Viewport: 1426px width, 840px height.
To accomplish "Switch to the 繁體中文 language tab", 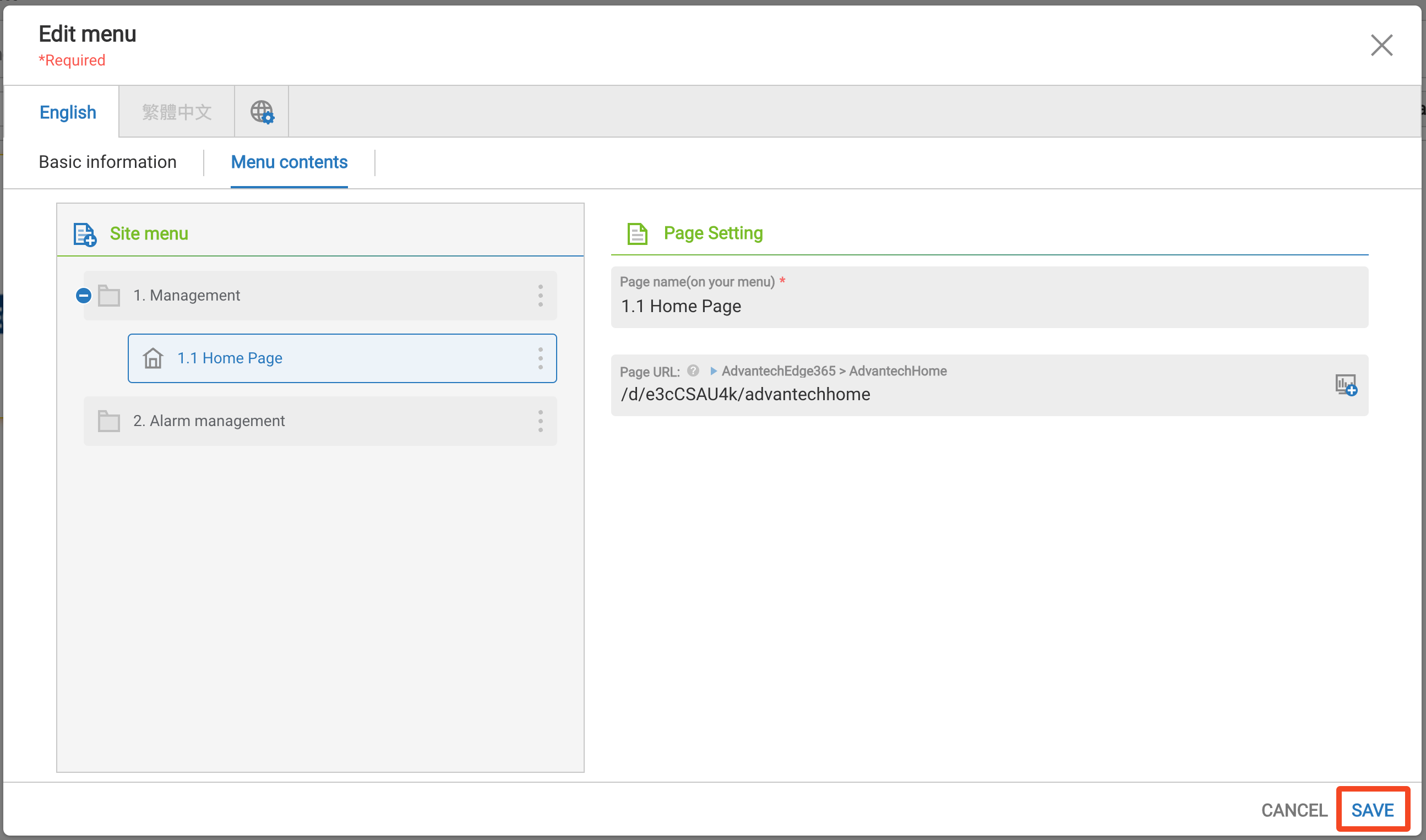I will coord(177,112).
